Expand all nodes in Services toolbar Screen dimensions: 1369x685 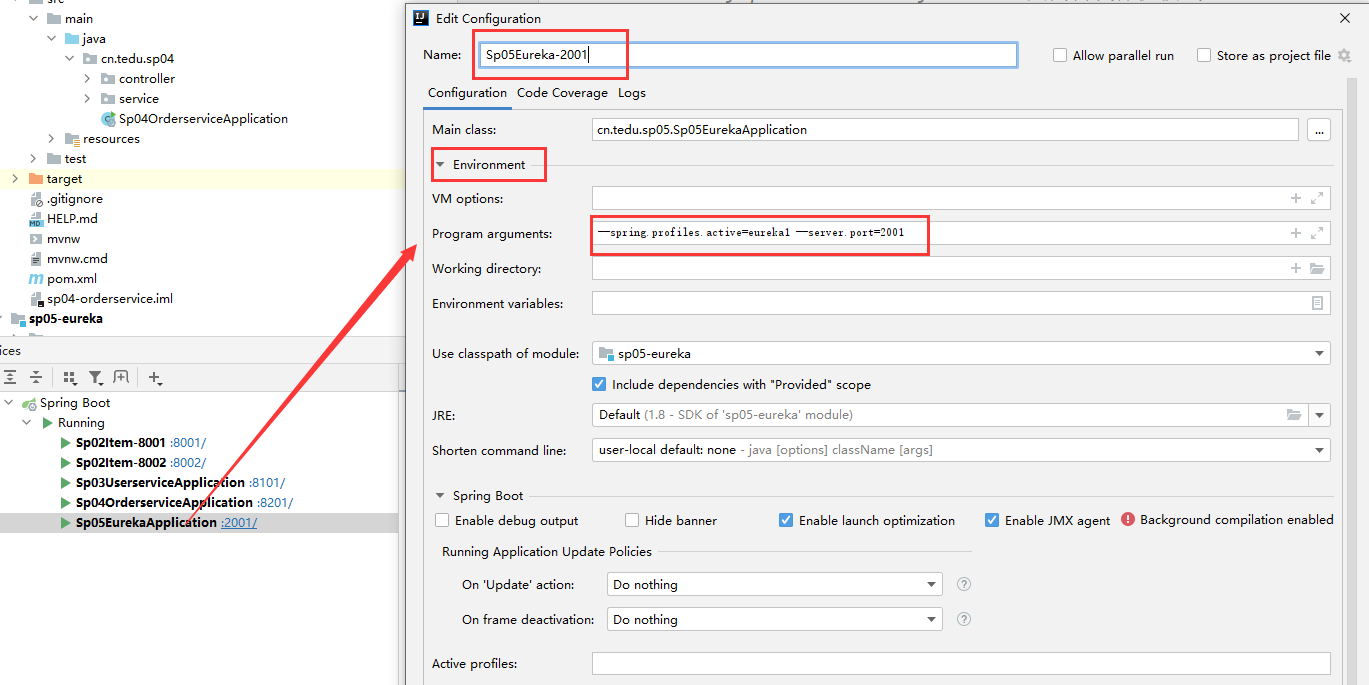(x=10, y=377)
